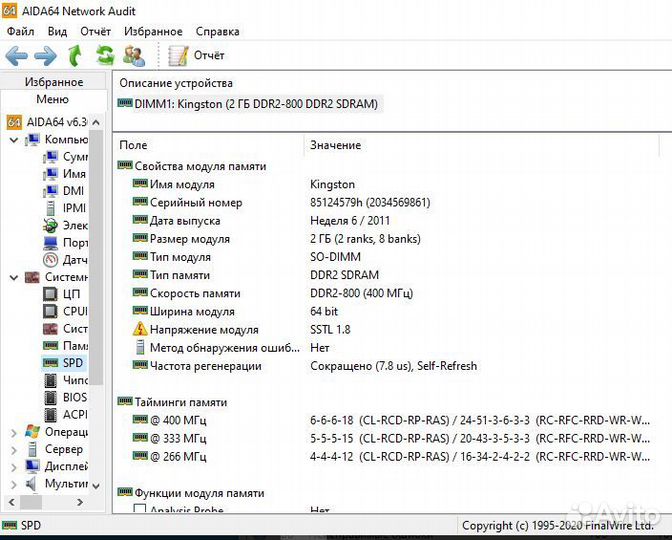Viewport: 672px width, 540px height.
Task: Expand the Операционная система tree branch
Action: point(14,432)
